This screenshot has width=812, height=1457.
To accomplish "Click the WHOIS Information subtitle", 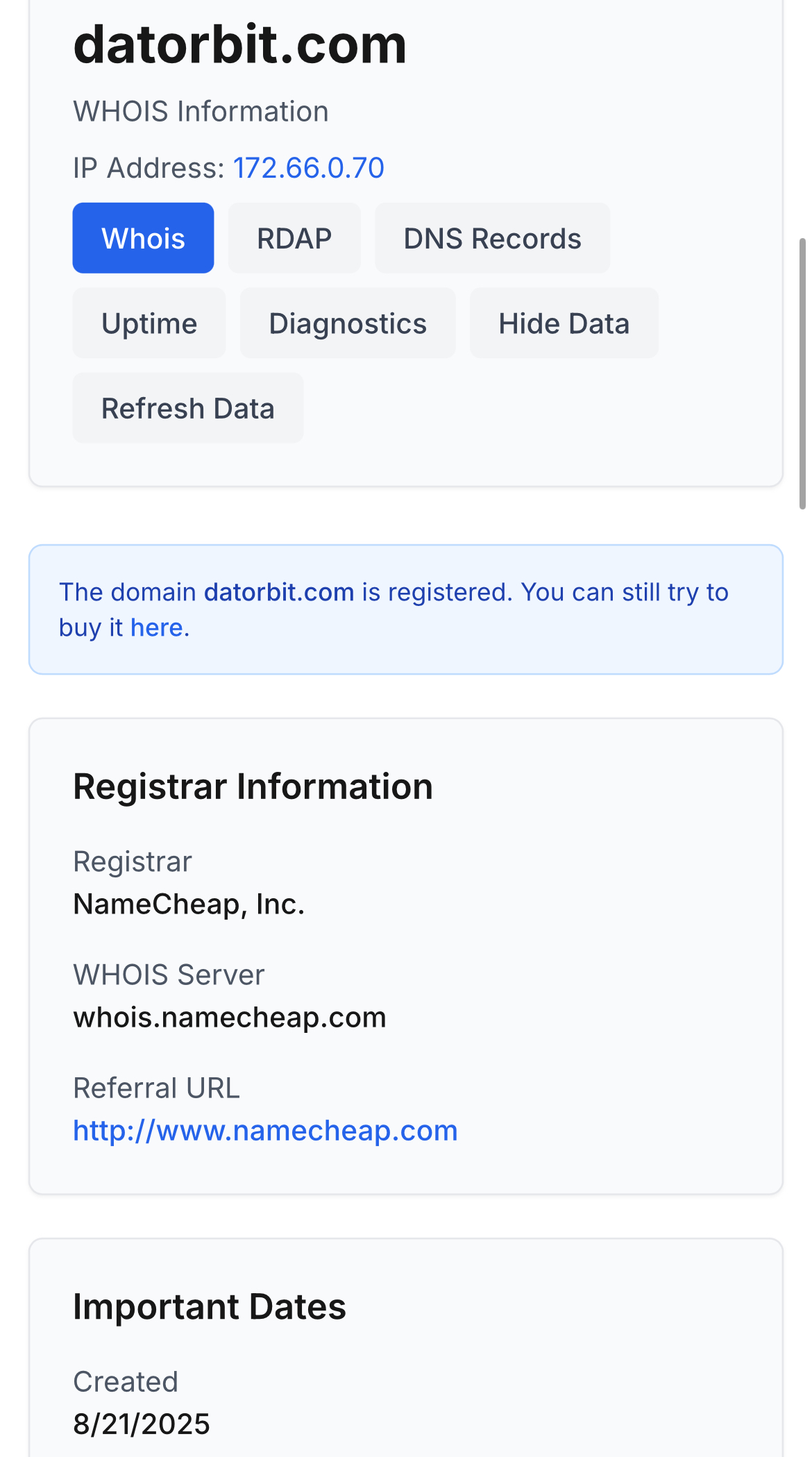I will click(201, 112).
